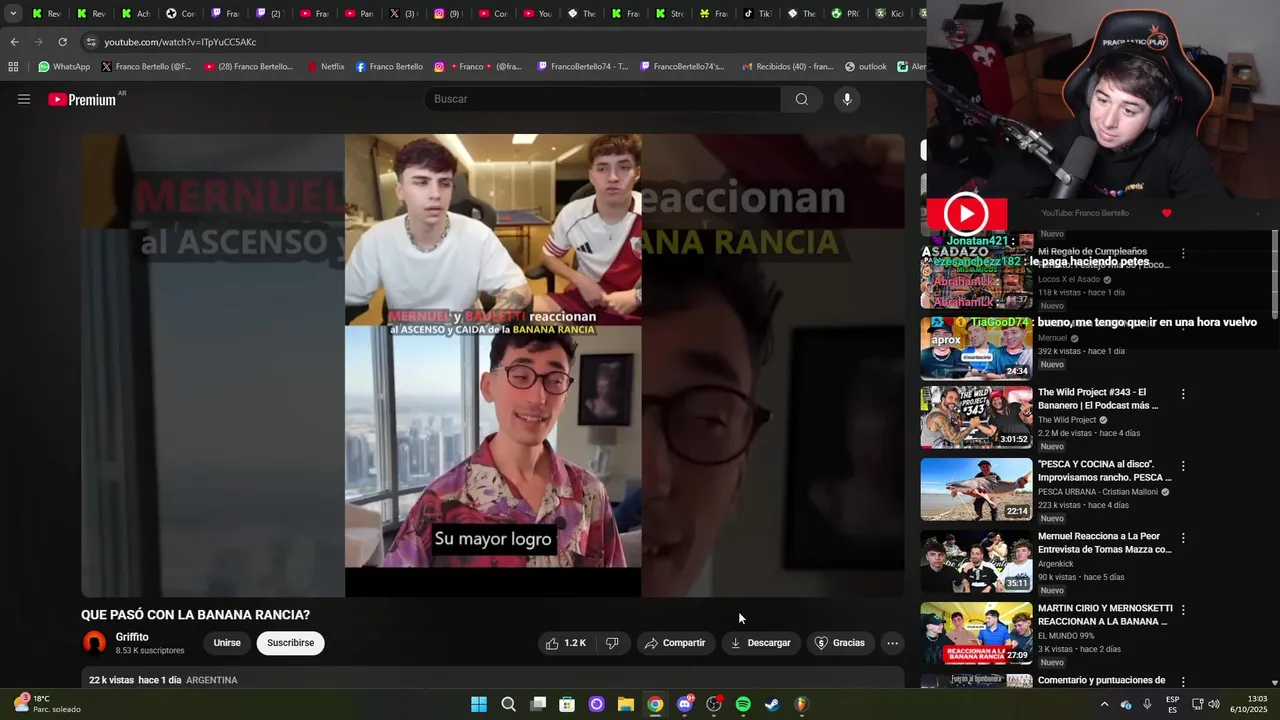Open the Windows Start menu
The width and height of the screenshot is (1280, 720).
[479, 704]
